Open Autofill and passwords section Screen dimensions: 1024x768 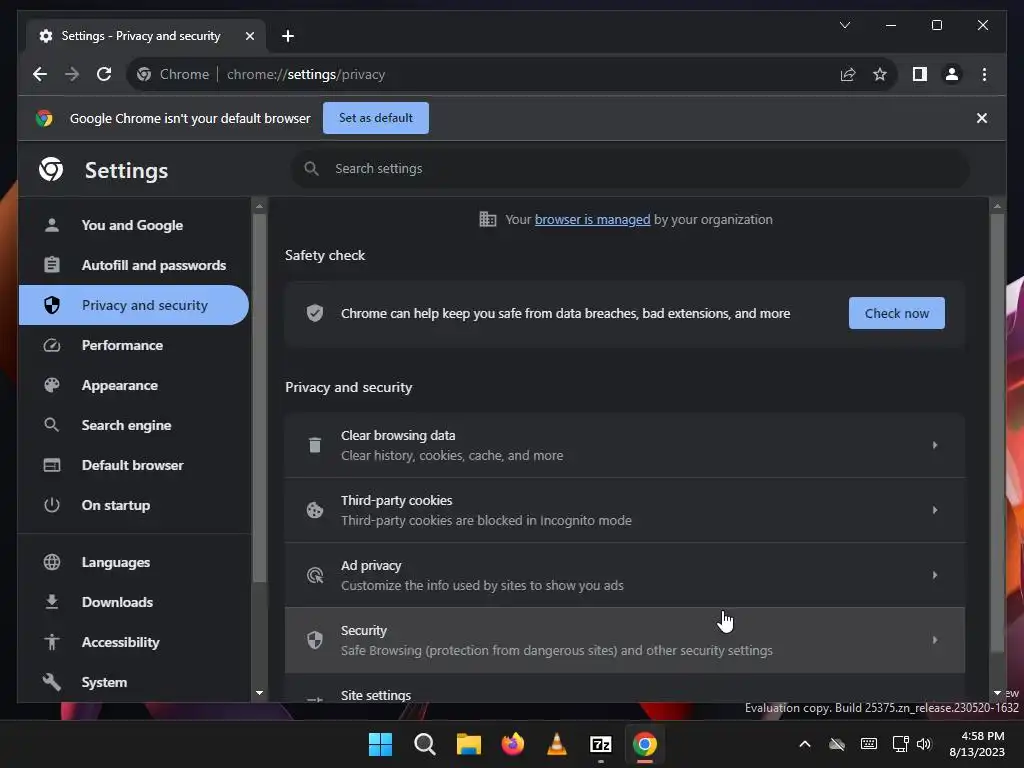(134, 265)
